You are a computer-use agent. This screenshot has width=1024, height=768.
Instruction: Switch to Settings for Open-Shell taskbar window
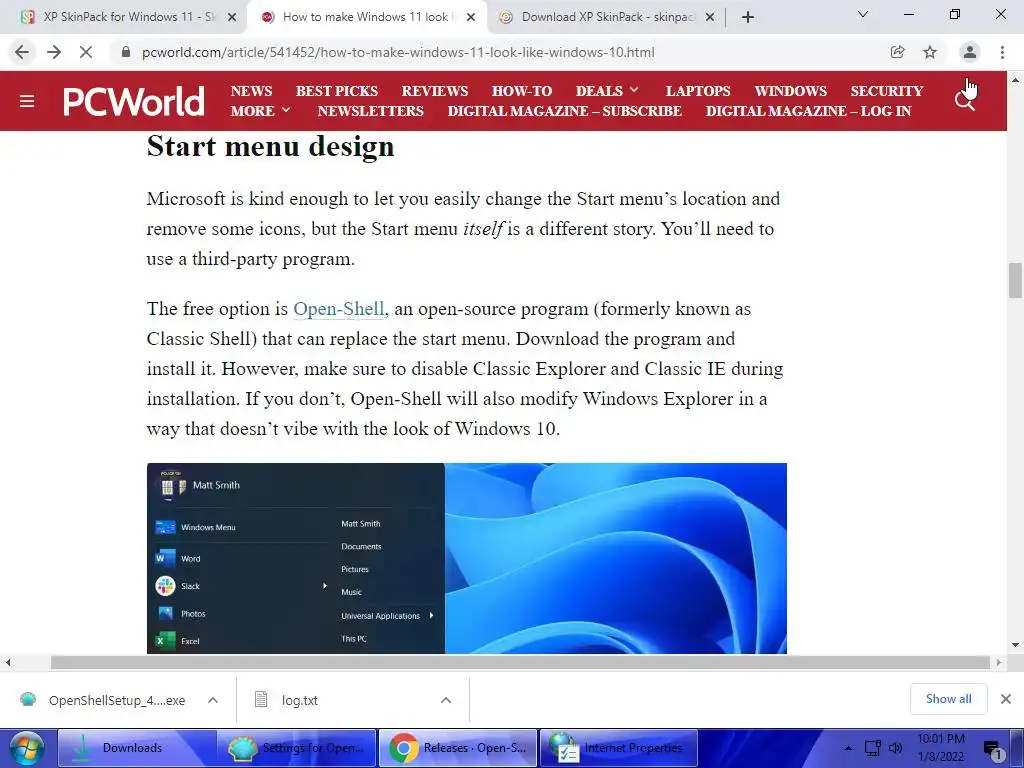(x=297, y=748)
